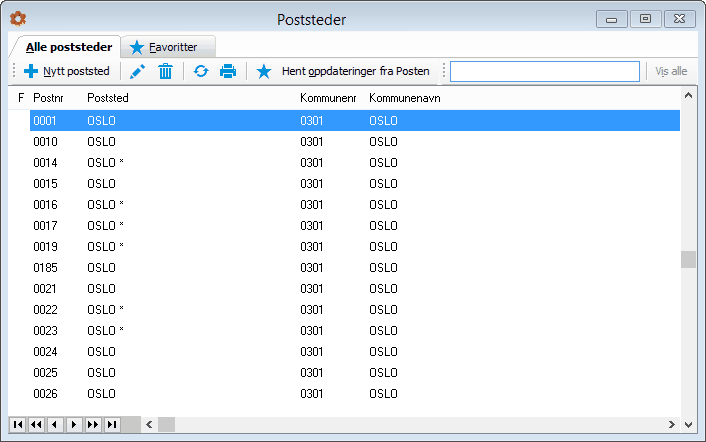
Task: Click the star icon on the Favoritter tab
Action: [136, 47]
